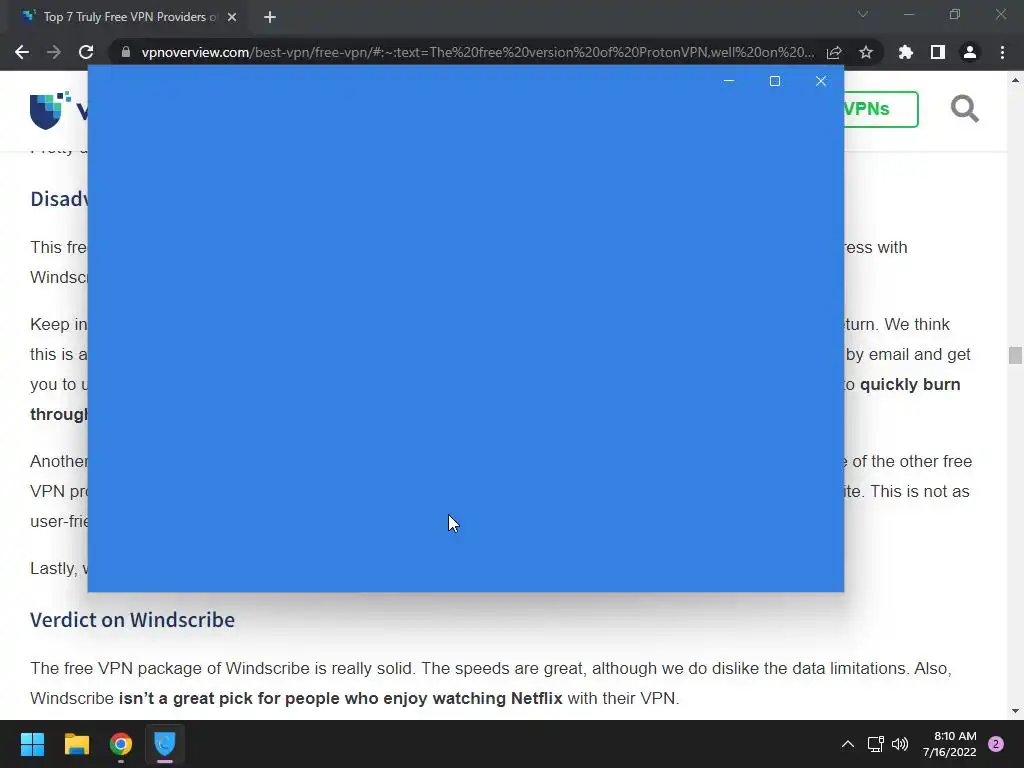Image resolution: width=1024 pixels, height=768 pixels.
Task: View site information lock icon
Action: [x=126, y=52]
